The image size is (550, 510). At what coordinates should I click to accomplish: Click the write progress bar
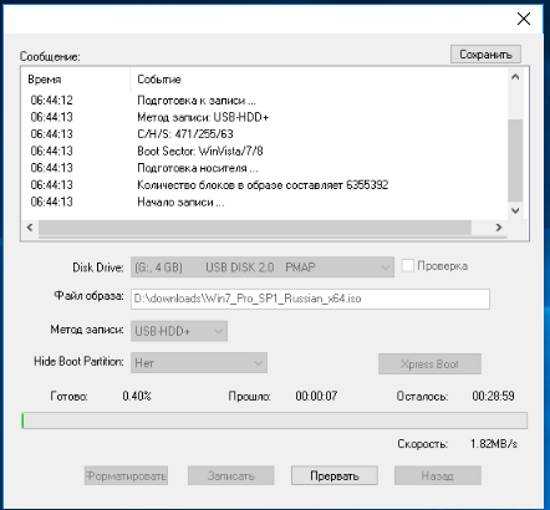(275, 421)
